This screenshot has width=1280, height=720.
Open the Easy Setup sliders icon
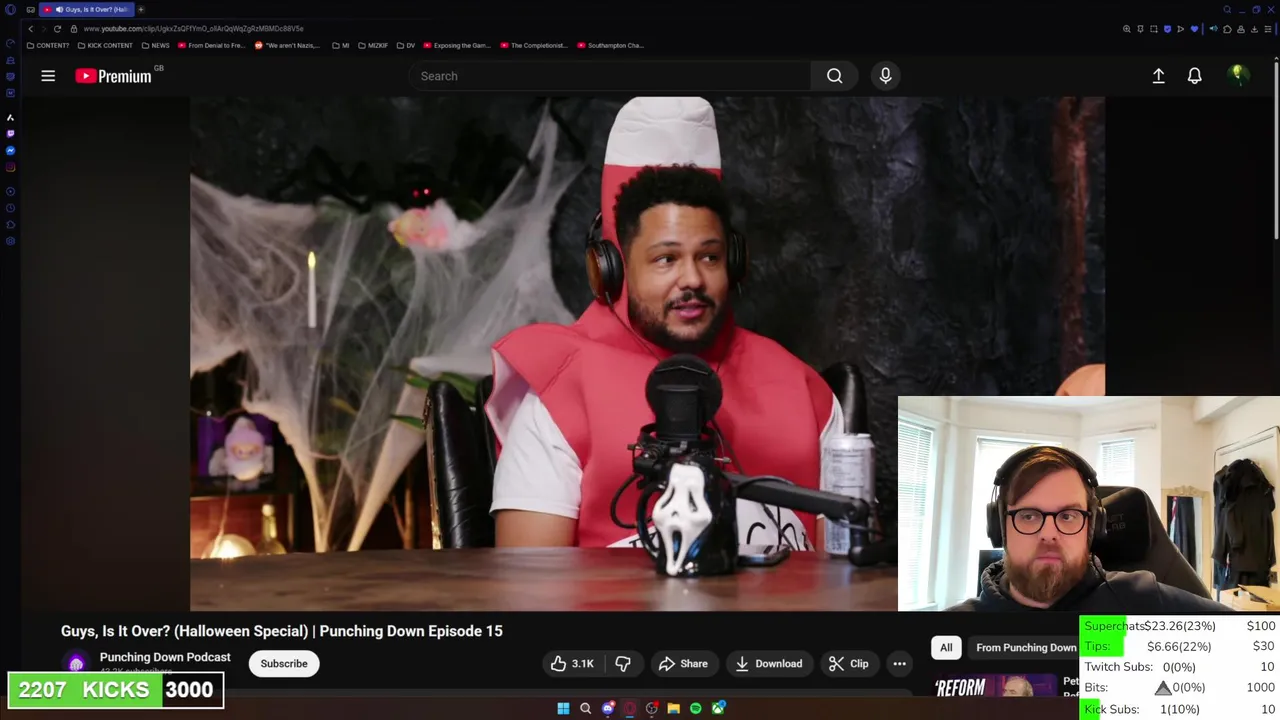coord(1268,29)
